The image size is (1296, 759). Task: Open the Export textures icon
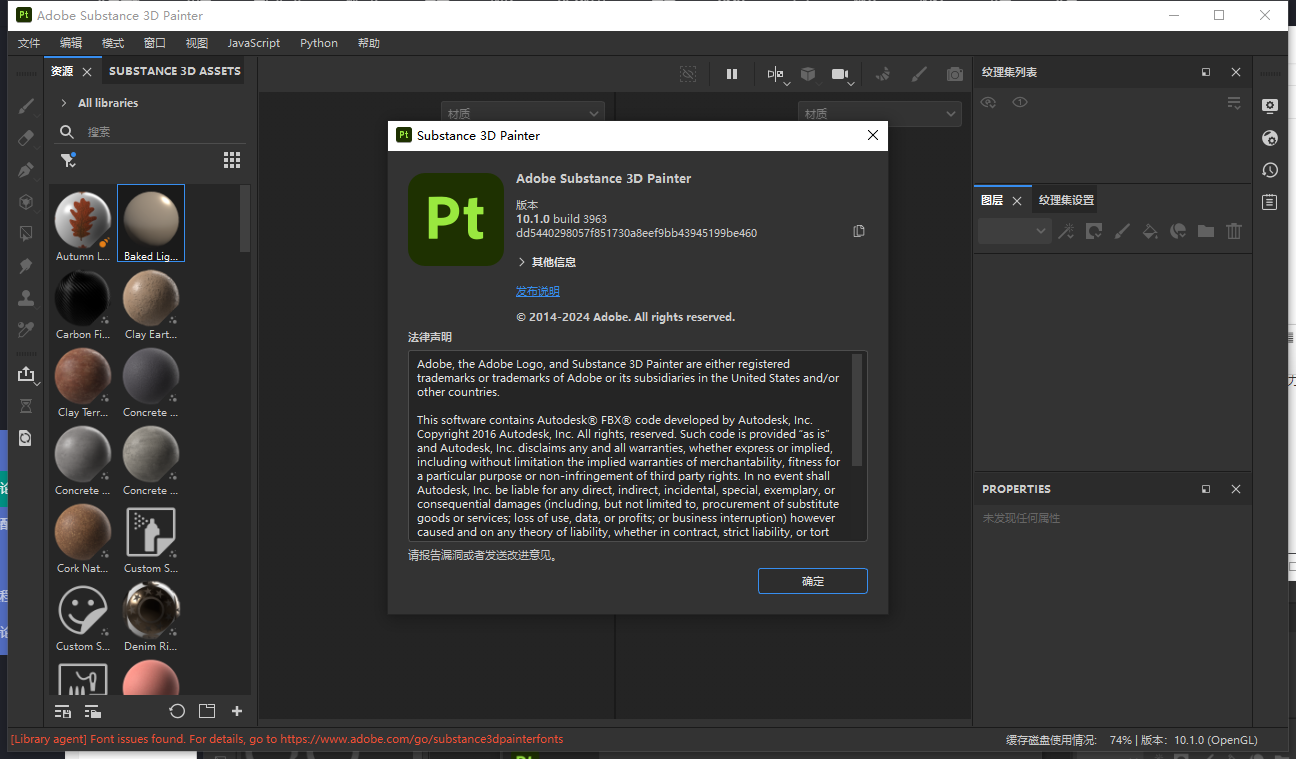(x=27, y=374)
